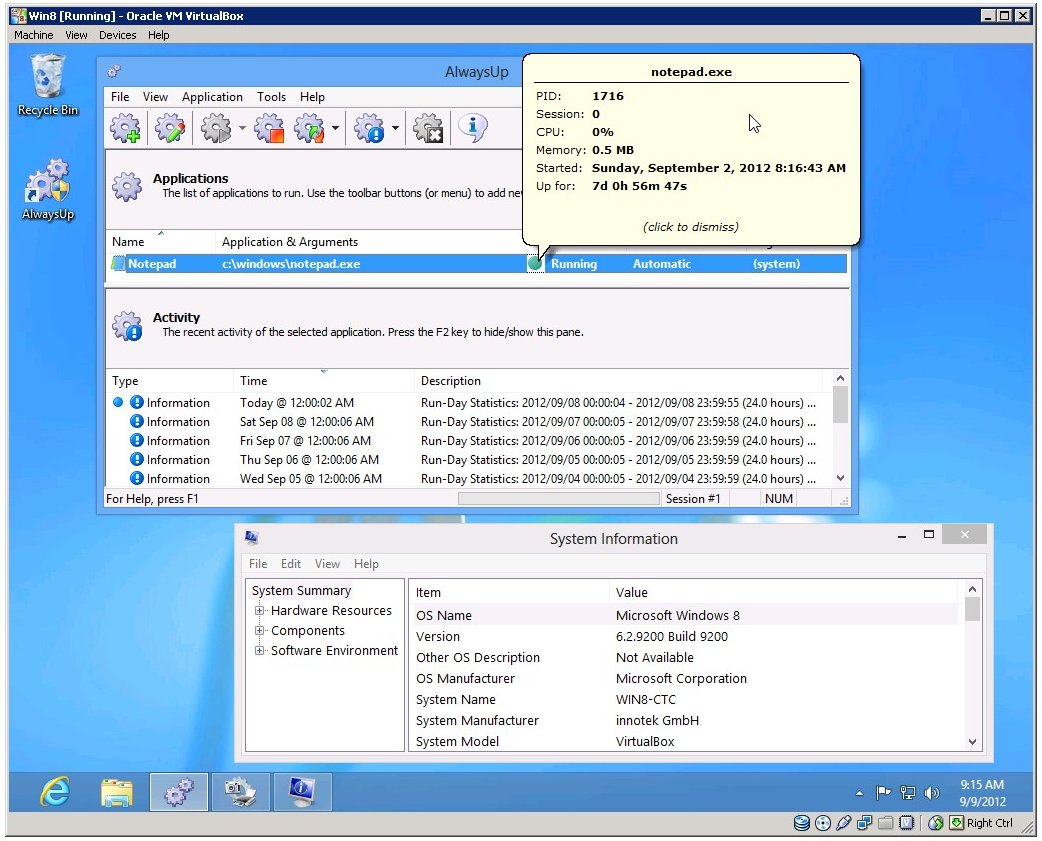Select the Sat Sep 08 activity entry
The width and height of the screenshot is (1042, 841).
click(465, 422)
